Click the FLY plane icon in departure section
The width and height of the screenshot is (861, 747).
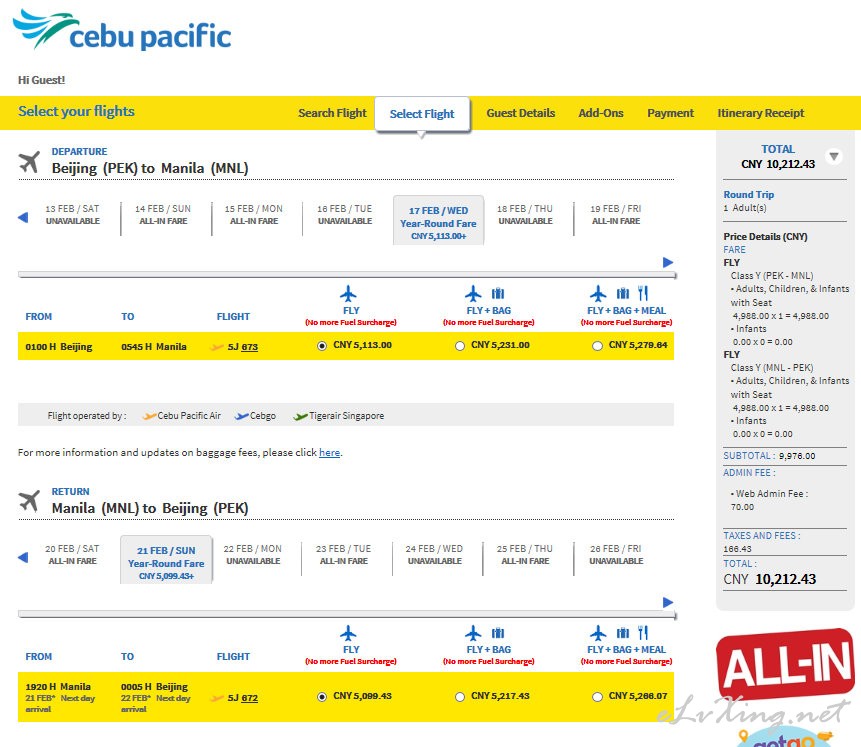coord(348,294)
